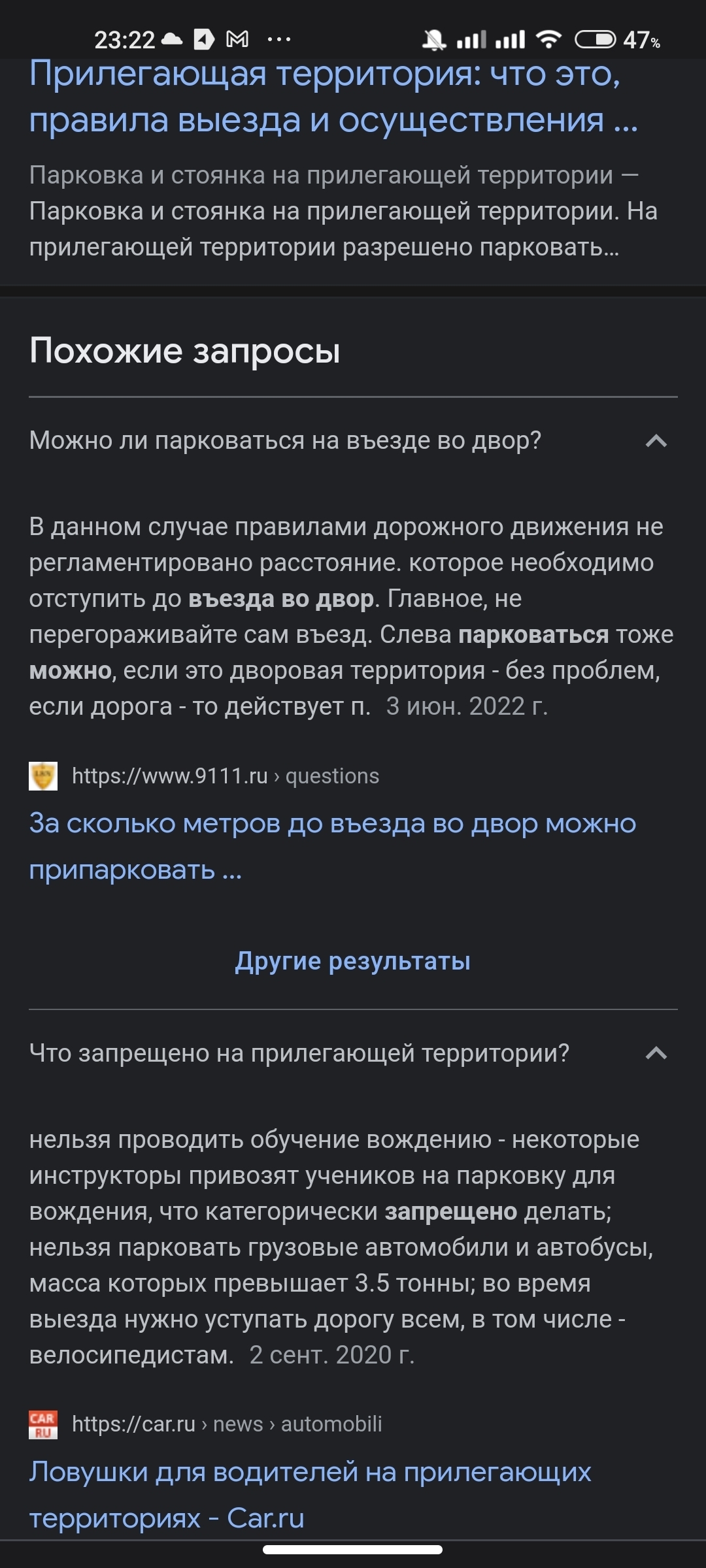Image resolution: width=706 pixels, height=1568 pixels.
Task: Tap the 9111.ru site favicon
Action: click(43, 776)
